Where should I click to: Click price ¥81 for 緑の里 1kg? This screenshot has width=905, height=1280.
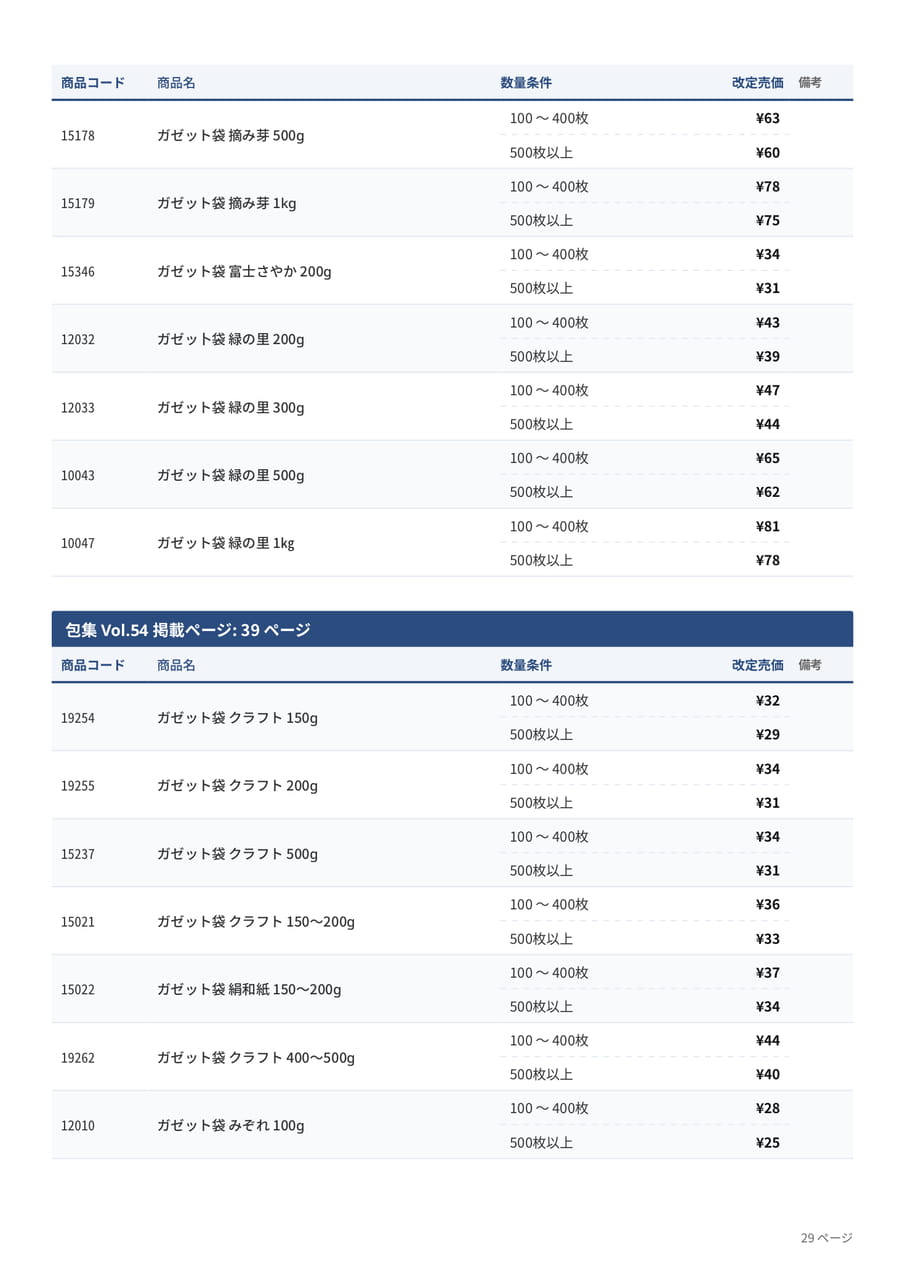point(768,526)
